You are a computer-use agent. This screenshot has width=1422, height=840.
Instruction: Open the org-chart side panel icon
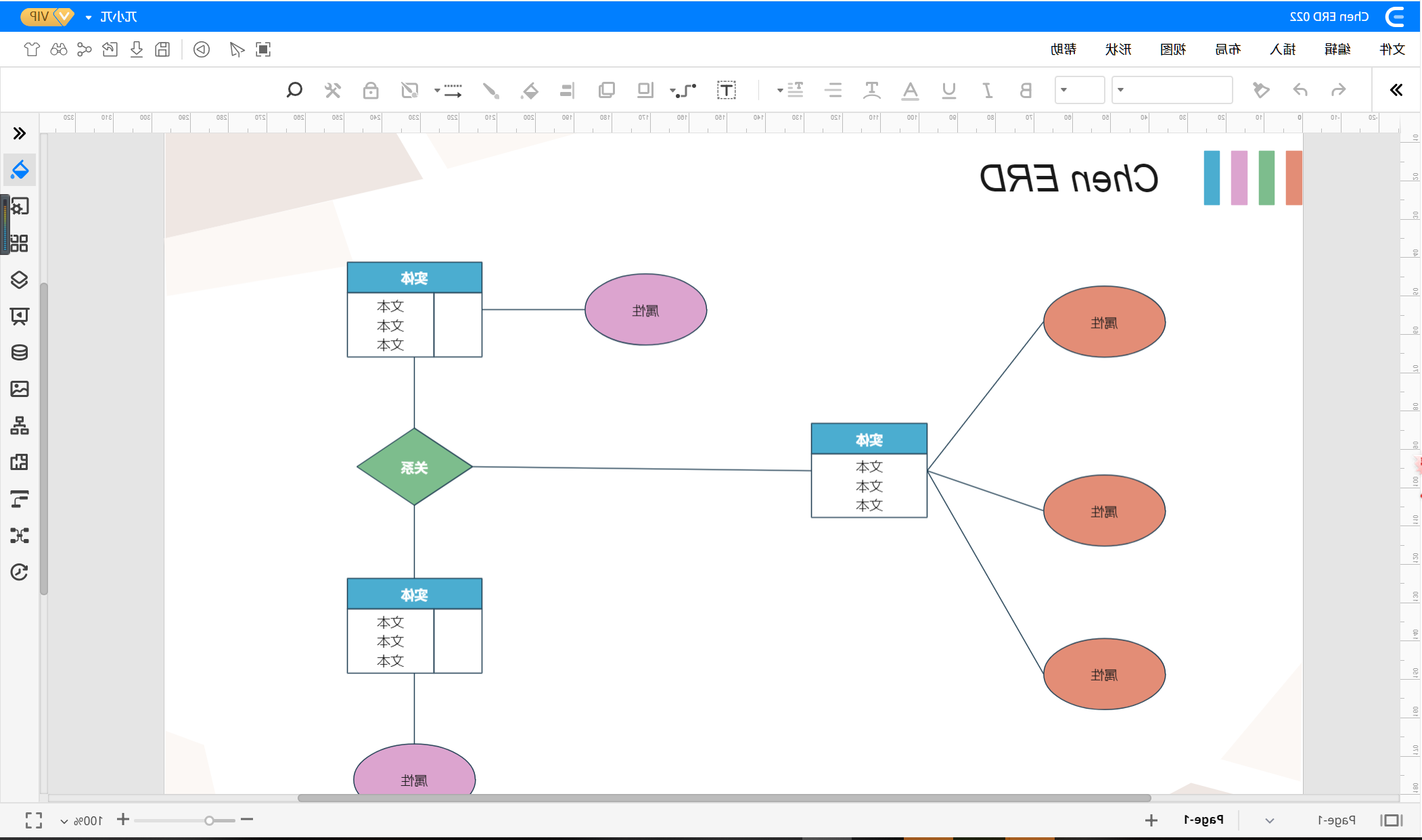(x=20, y=425)
